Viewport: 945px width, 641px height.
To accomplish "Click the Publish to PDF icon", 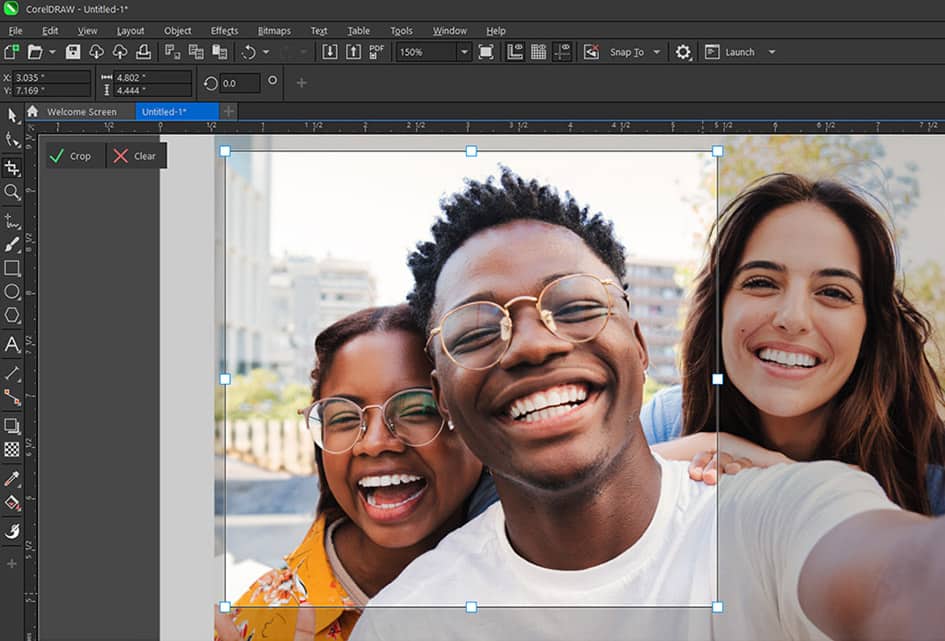I will [377, 52].
